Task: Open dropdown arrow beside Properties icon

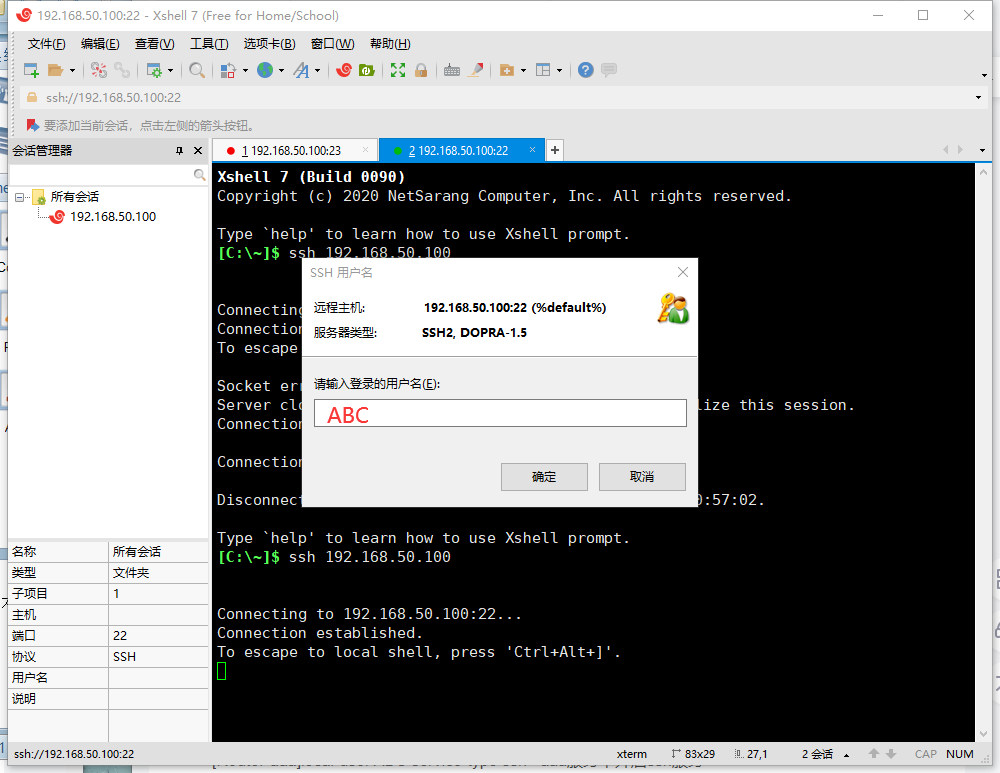Action: (170, 71)
